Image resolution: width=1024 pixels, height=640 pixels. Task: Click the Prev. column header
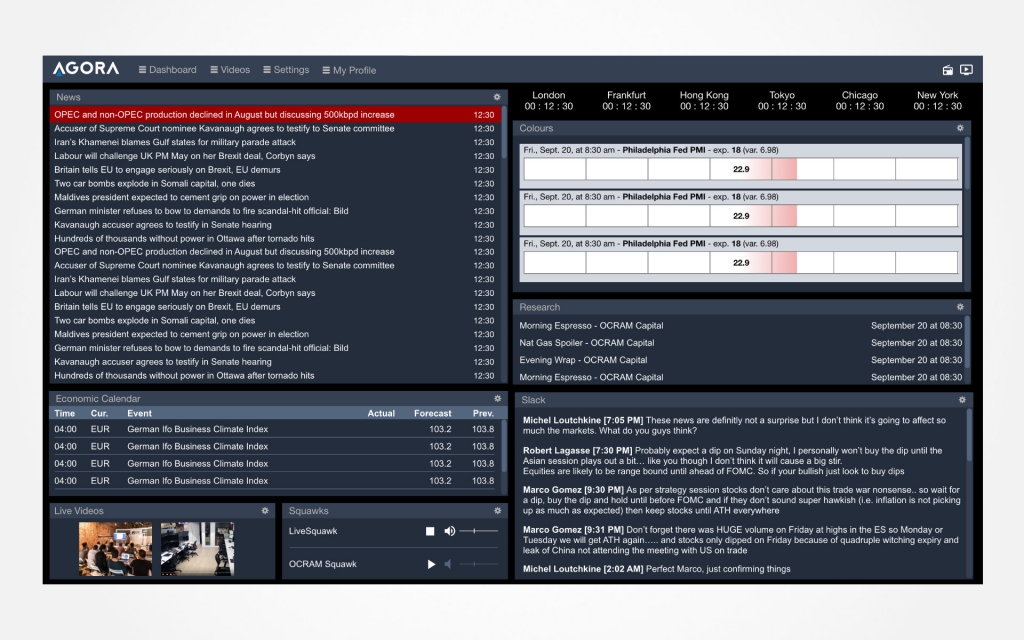coord(483,413)
